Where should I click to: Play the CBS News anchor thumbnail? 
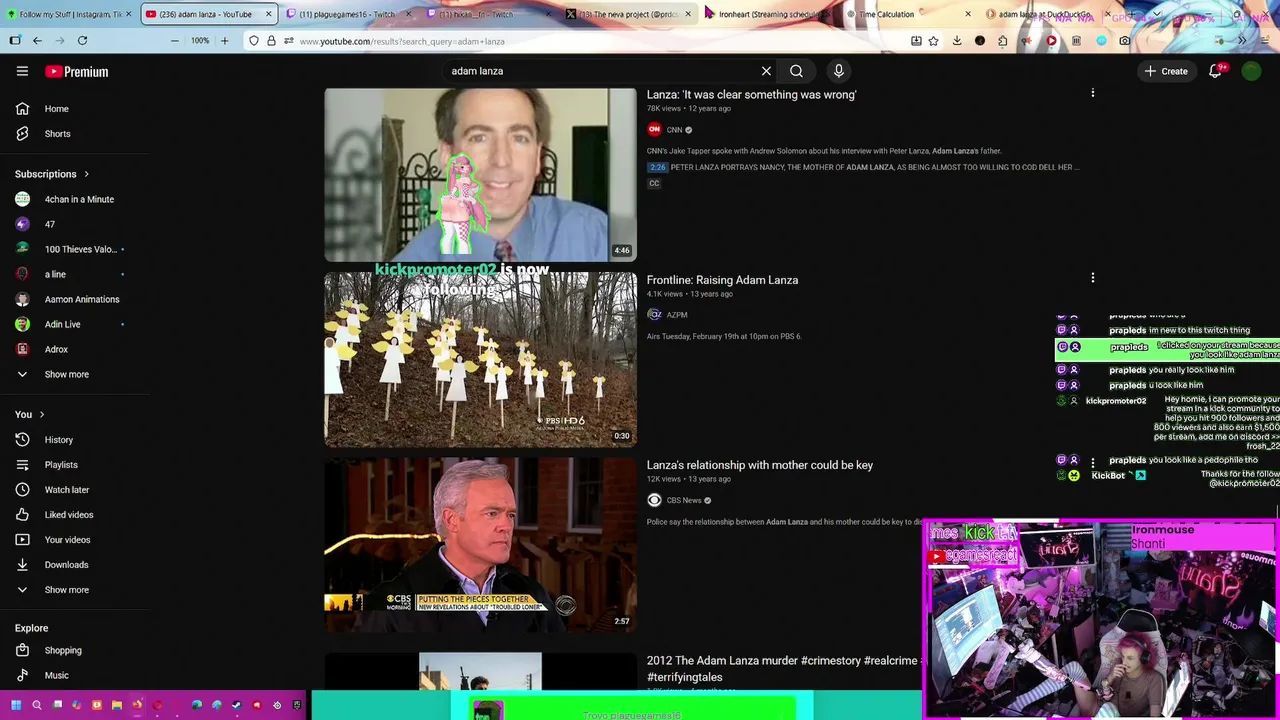pyautogui.click(x=480, y=545)
